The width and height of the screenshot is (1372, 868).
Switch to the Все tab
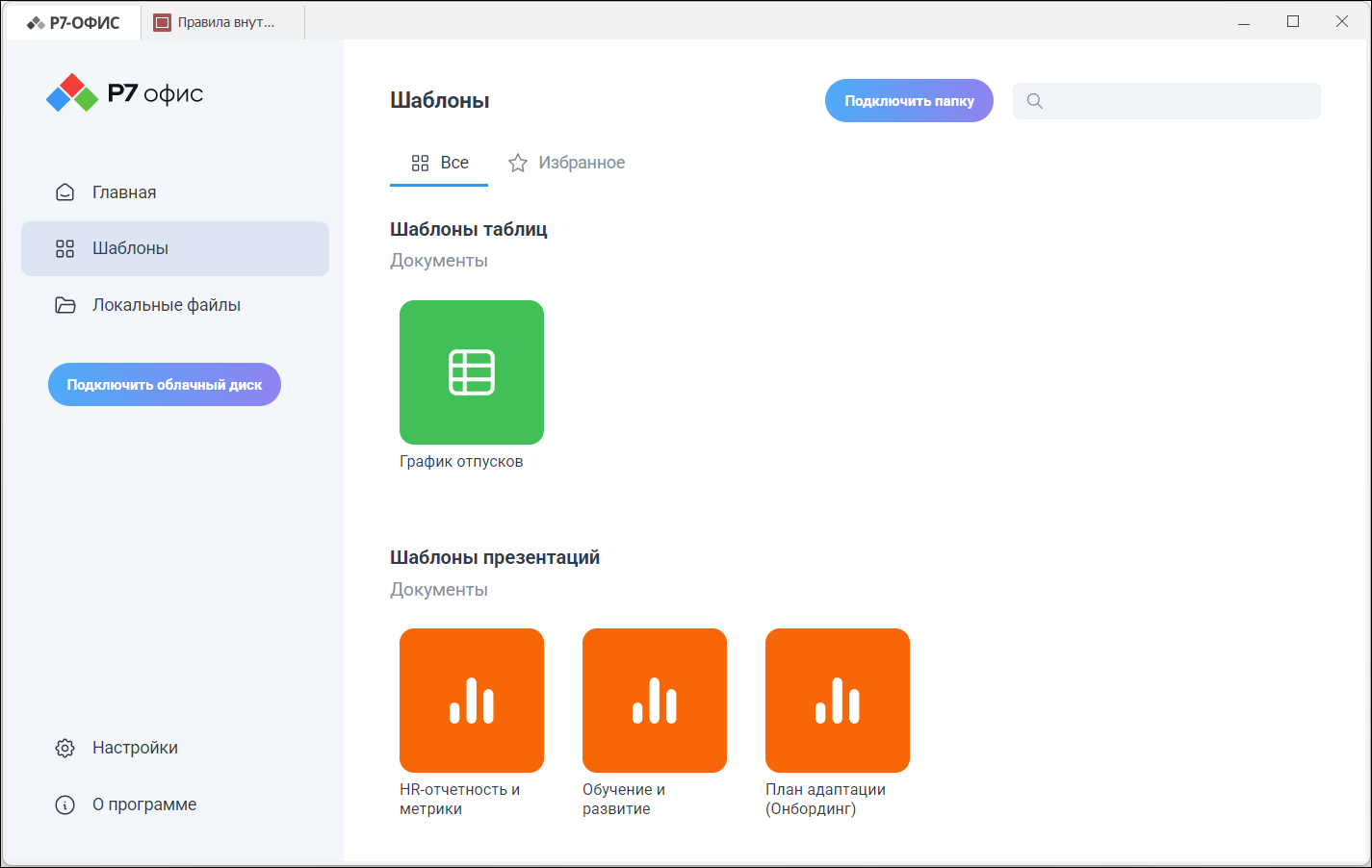439,163
